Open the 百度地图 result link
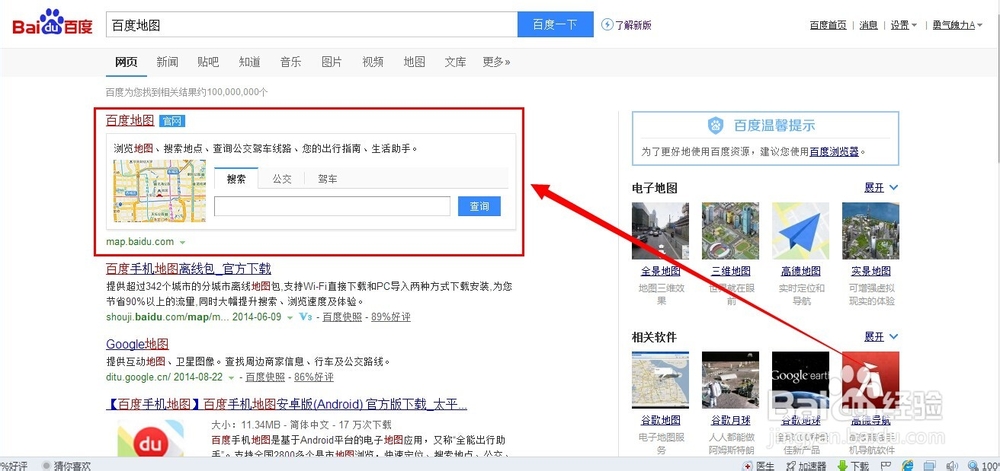This screenshot has height=471, width=1000. pyautogui.click(x=130, y=120)
